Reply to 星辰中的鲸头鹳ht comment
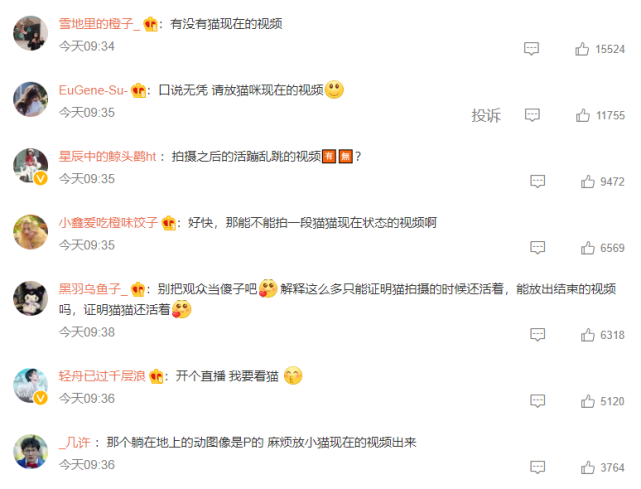 (x=537, y=181)
